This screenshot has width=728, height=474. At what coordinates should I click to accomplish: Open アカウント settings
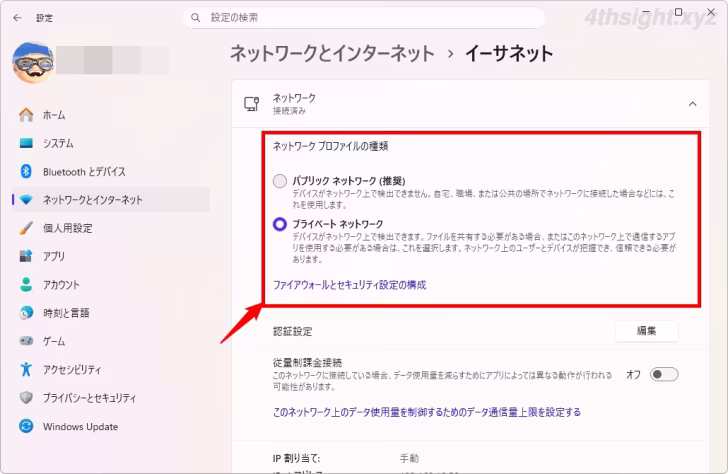111,284
